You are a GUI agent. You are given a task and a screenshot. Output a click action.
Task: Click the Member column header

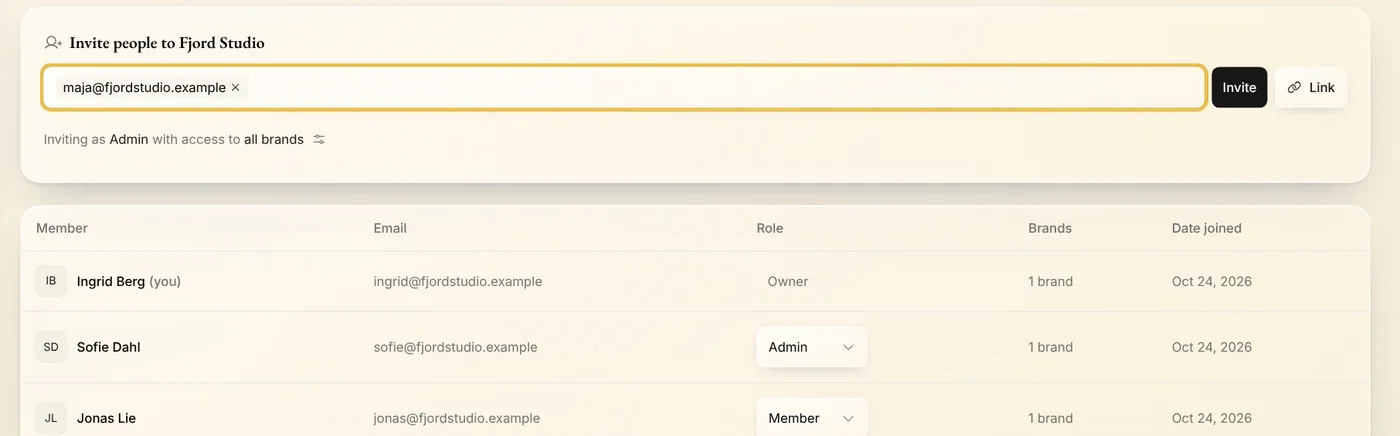62,228
